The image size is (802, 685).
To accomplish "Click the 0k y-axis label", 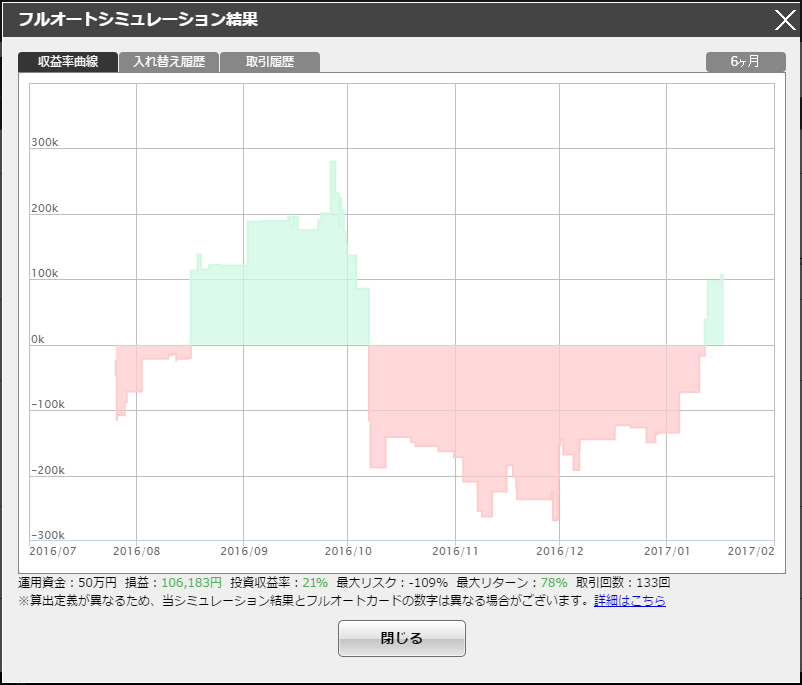I will tap(38, 339).
